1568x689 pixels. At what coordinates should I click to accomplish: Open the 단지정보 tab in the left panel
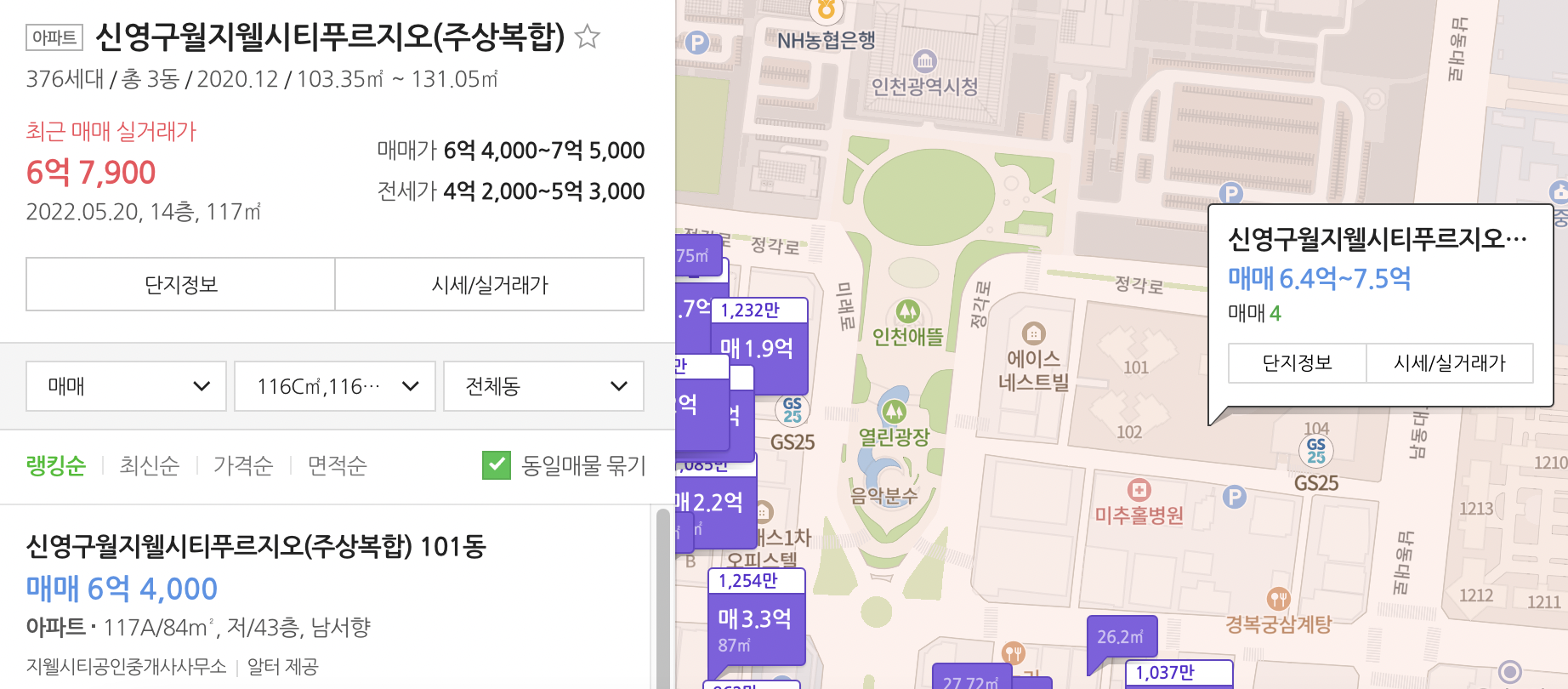180,284
